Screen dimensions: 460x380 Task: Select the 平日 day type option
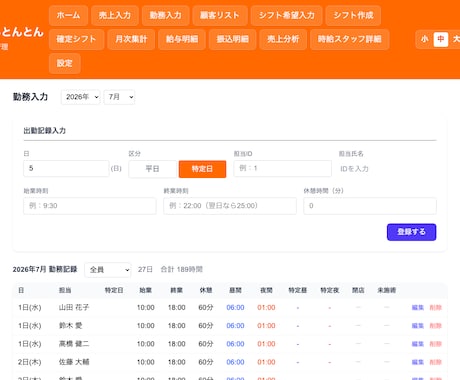[152, 169]
